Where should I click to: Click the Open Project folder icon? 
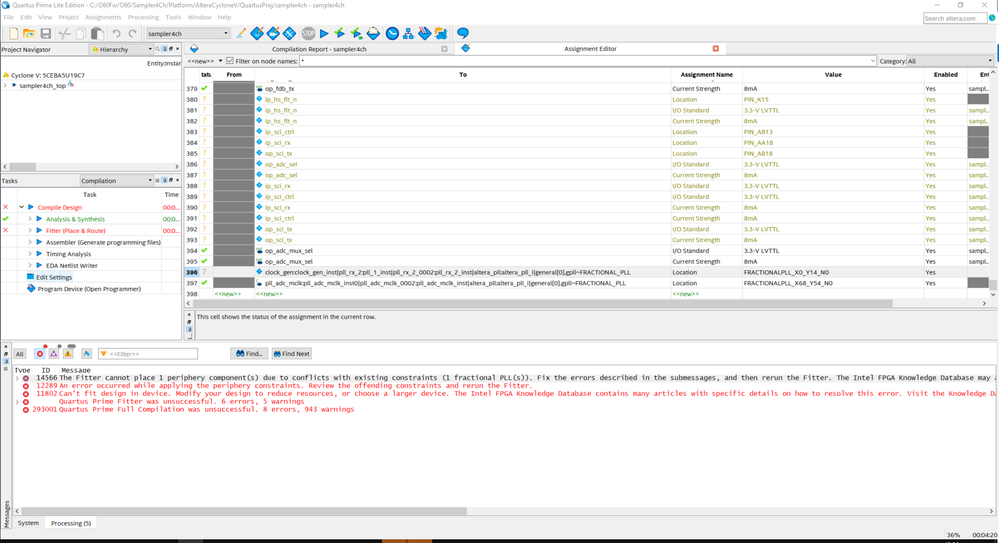coord(29,34)
